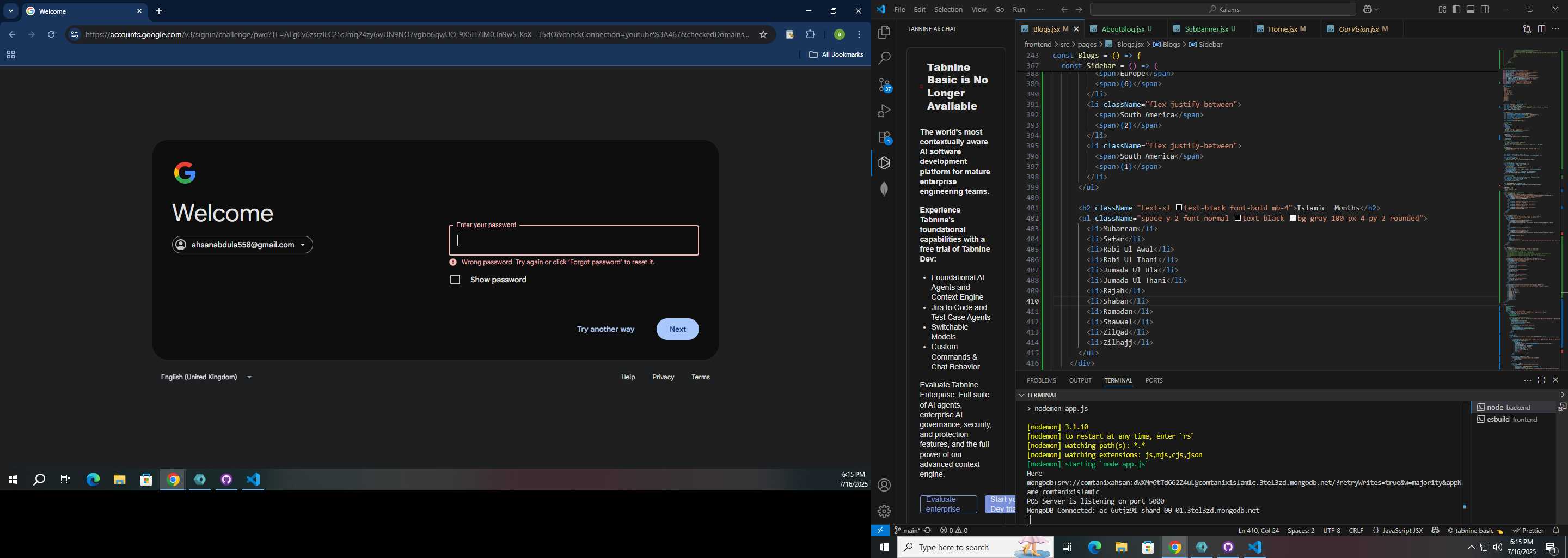Click the Enter your password field
This screenshot has width=1568, height=558.
pos(573,240)
